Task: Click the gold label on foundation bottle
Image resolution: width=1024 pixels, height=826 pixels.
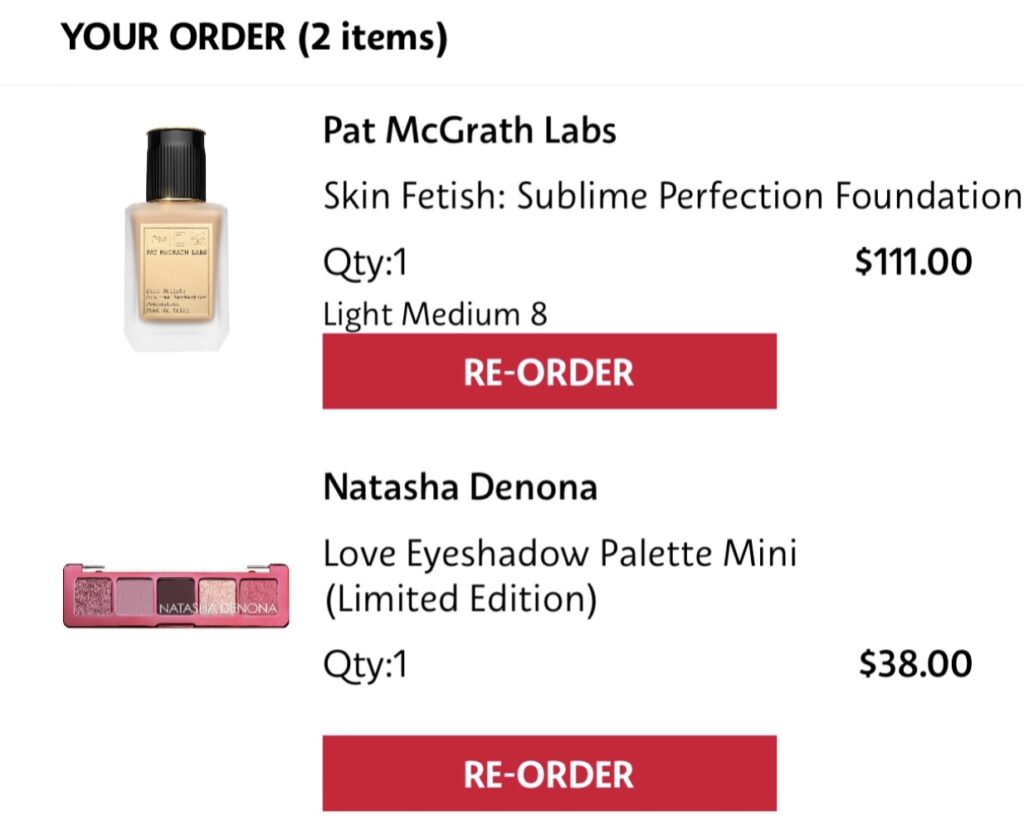Action: [x=177, y=273]
